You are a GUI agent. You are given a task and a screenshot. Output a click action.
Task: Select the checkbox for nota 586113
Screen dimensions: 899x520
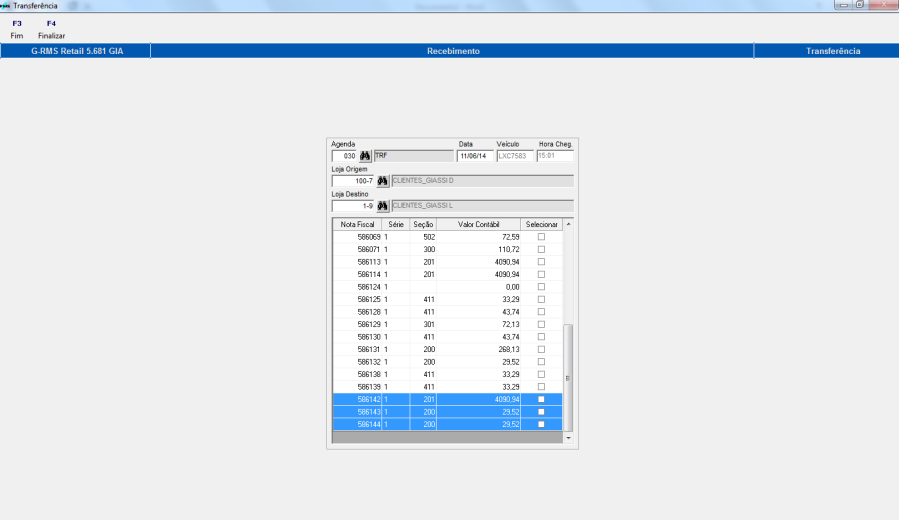541,262
